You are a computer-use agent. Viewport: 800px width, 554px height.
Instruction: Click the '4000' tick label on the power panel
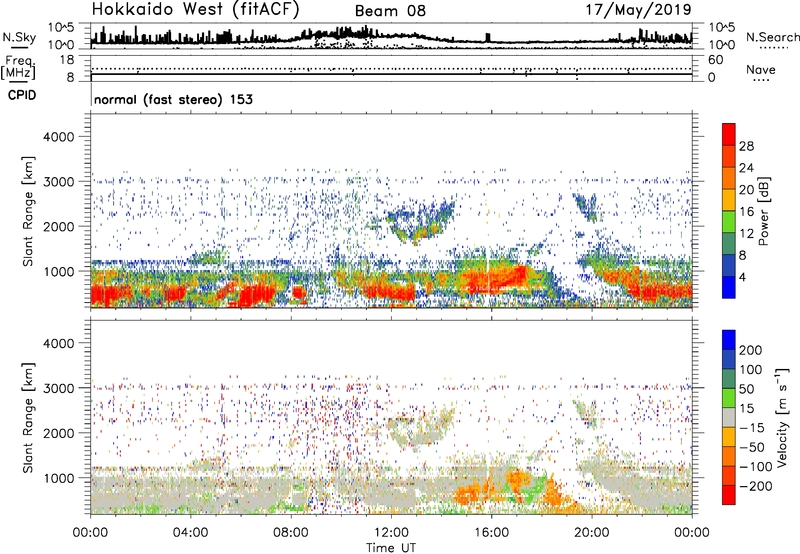(59, 137)
